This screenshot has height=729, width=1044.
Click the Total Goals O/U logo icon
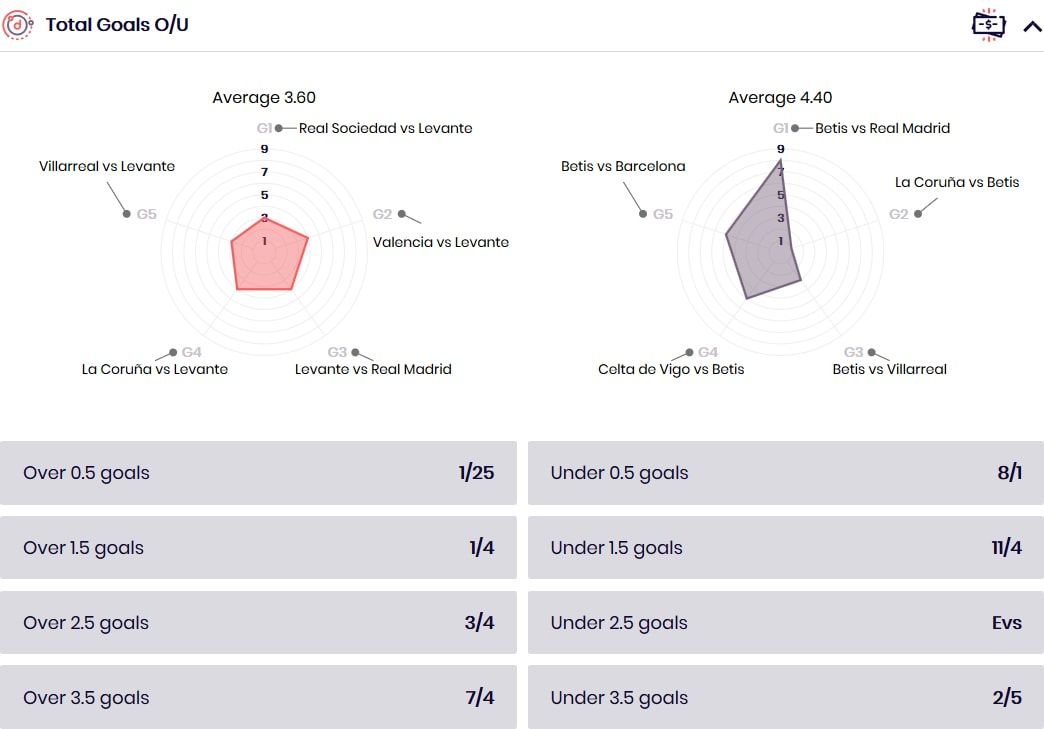pos(17,25)
